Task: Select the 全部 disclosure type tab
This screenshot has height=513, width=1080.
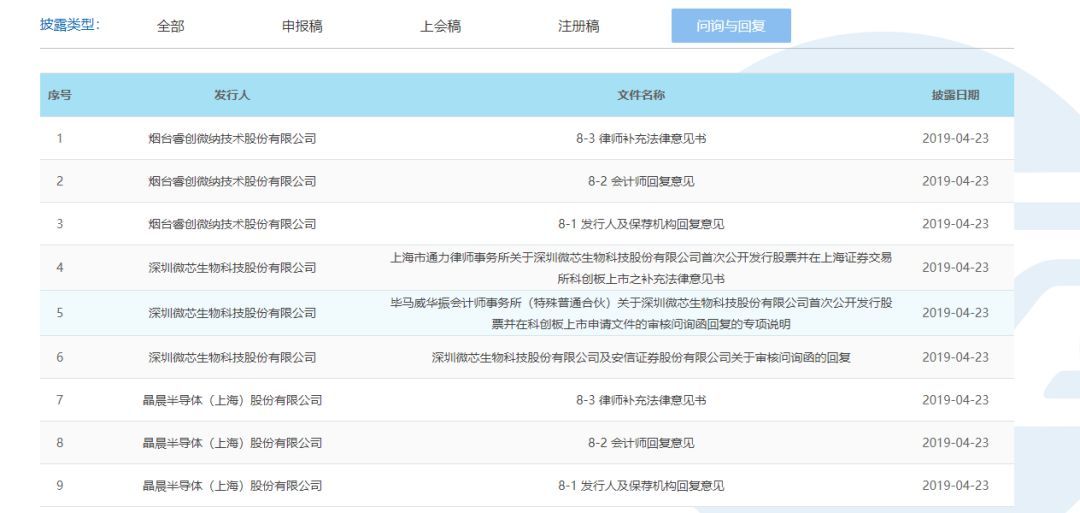Action: click(x=171, y=26)
